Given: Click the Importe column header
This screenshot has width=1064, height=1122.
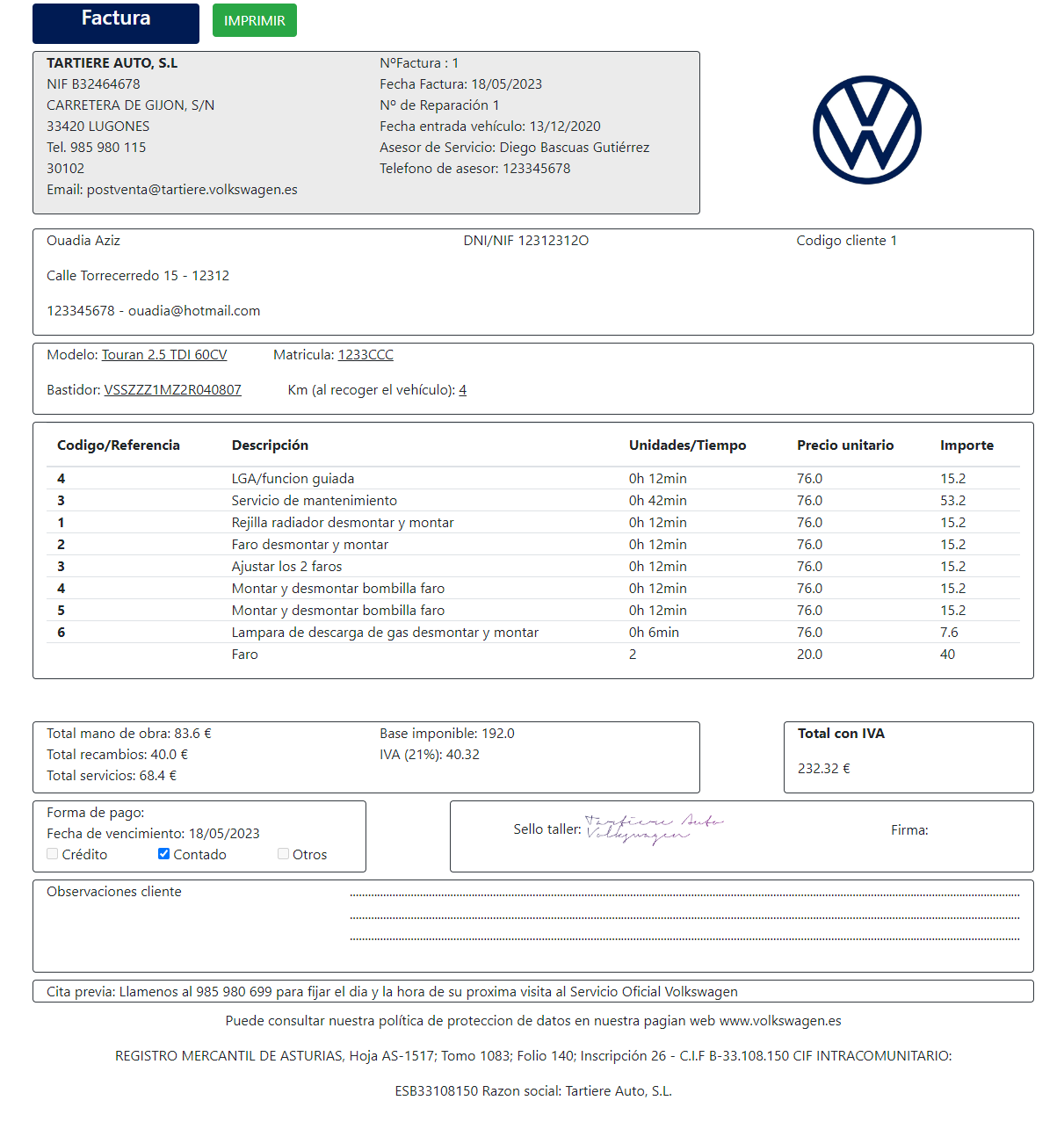Looking at the screenshot, I should click(x=966, y=445).
